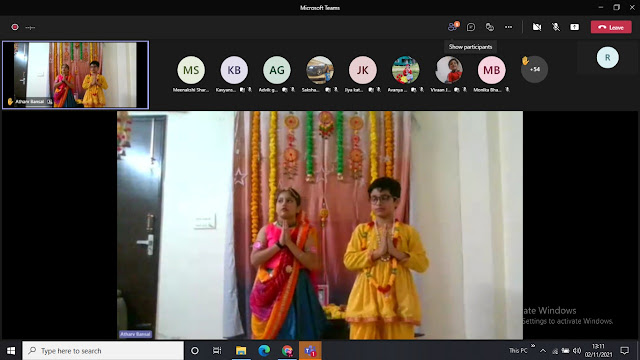Open the Show participants panel
The width and height of the screenshot is (640, 360).
pos(452,27)
